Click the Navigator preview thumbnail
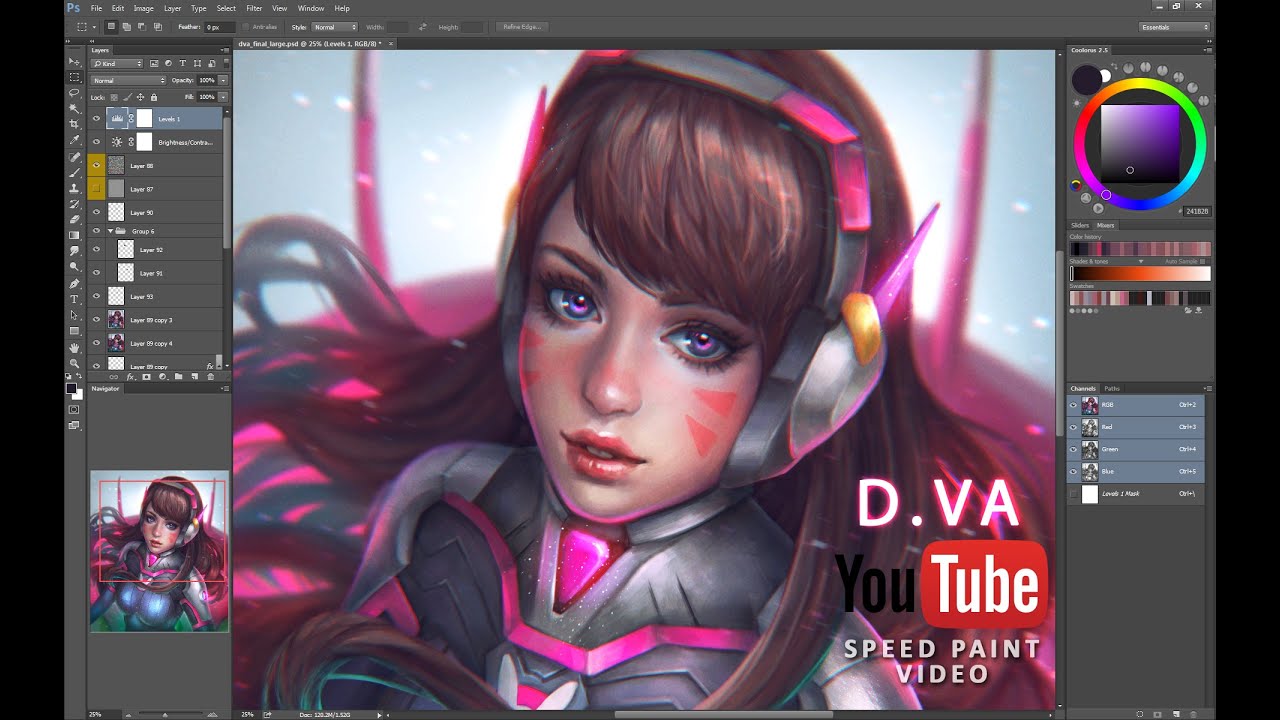1280x720 pixels. click(160, 551)
